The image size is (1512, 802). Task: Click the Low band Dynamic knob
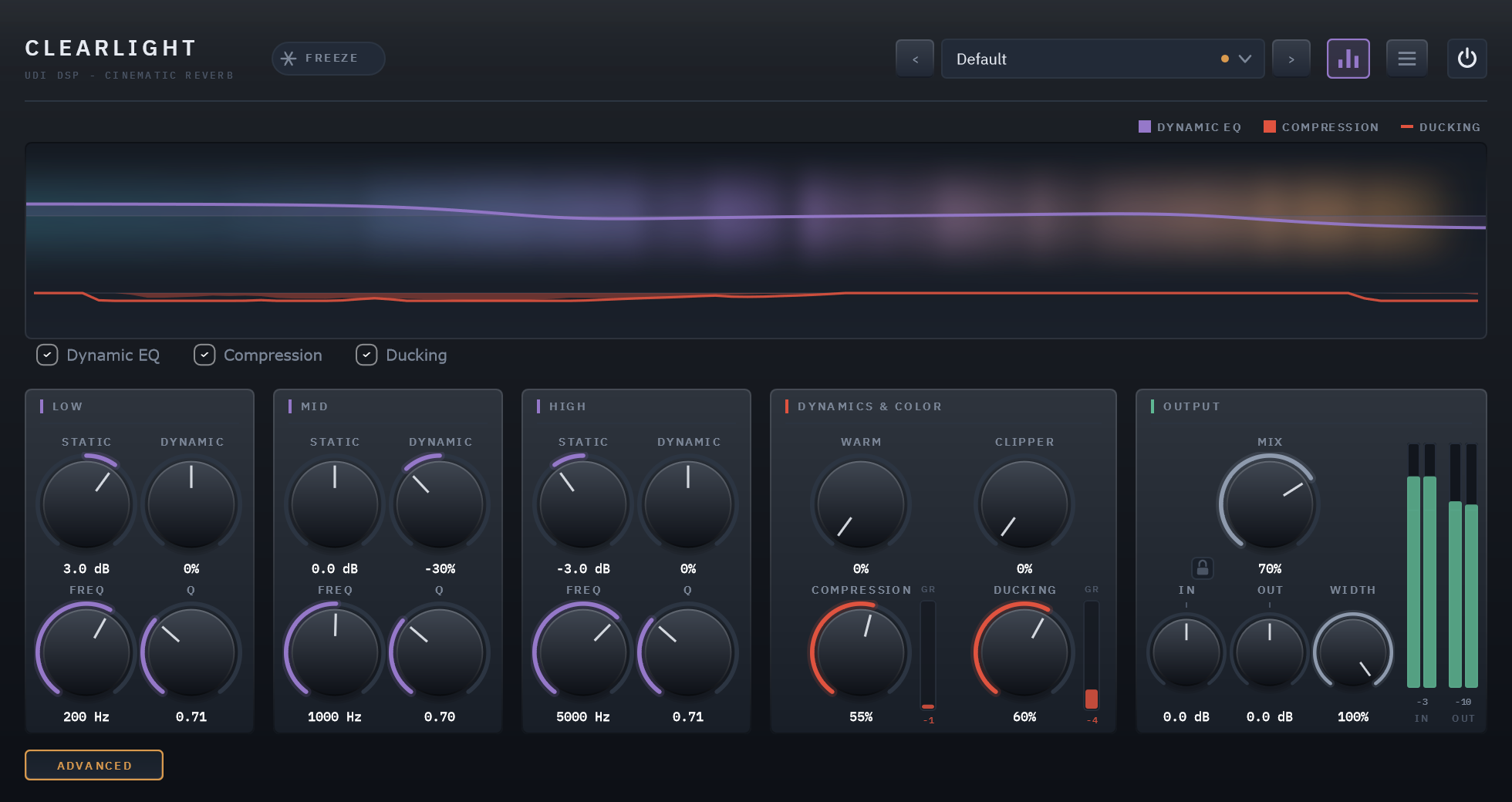191,504
